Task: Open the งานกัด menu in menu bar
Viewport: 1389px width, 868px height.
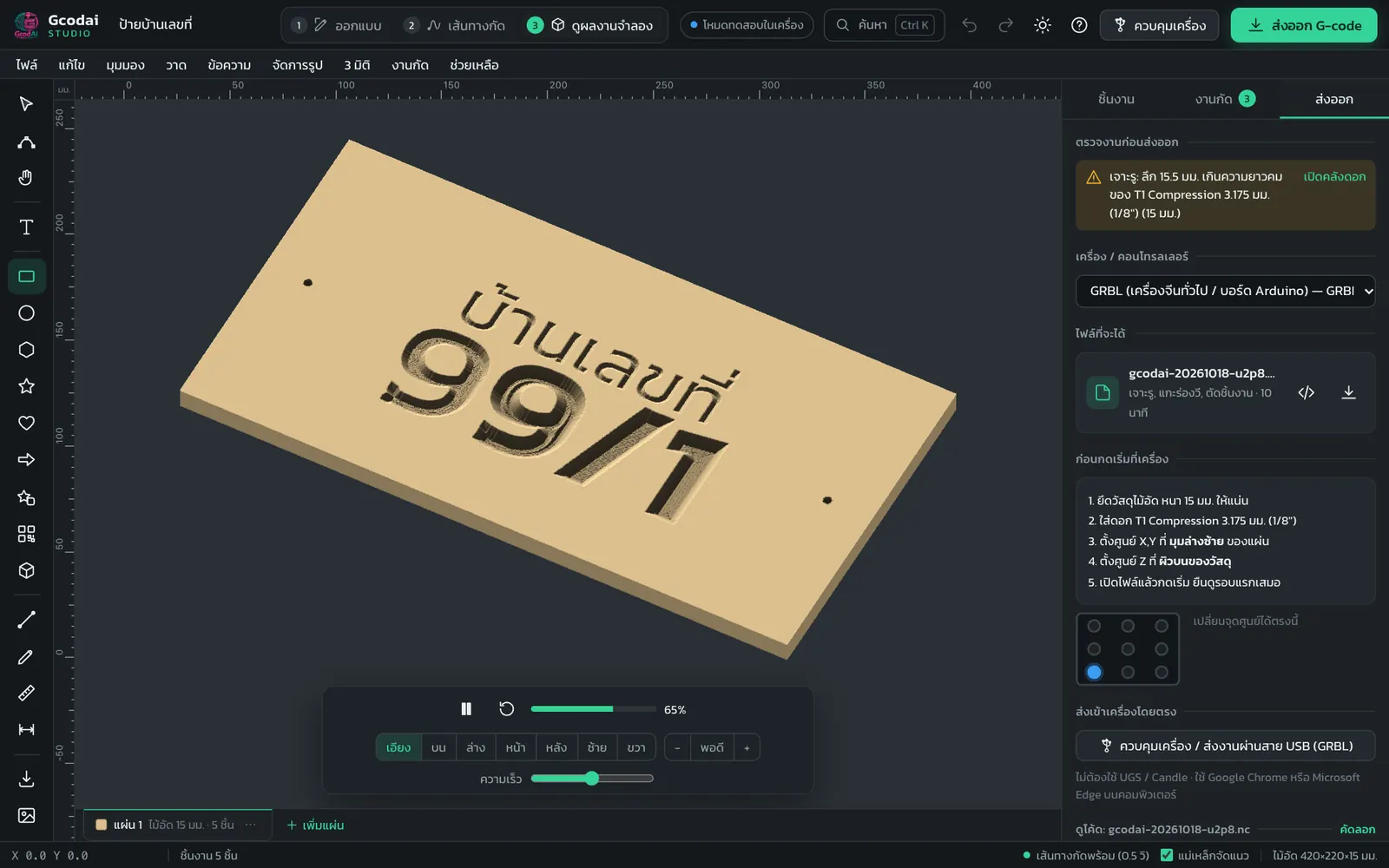Action: (410, 65)
